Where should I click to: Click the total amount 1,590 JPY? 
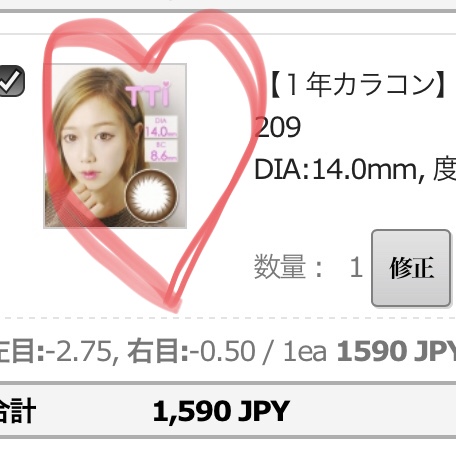click(221, 411)
